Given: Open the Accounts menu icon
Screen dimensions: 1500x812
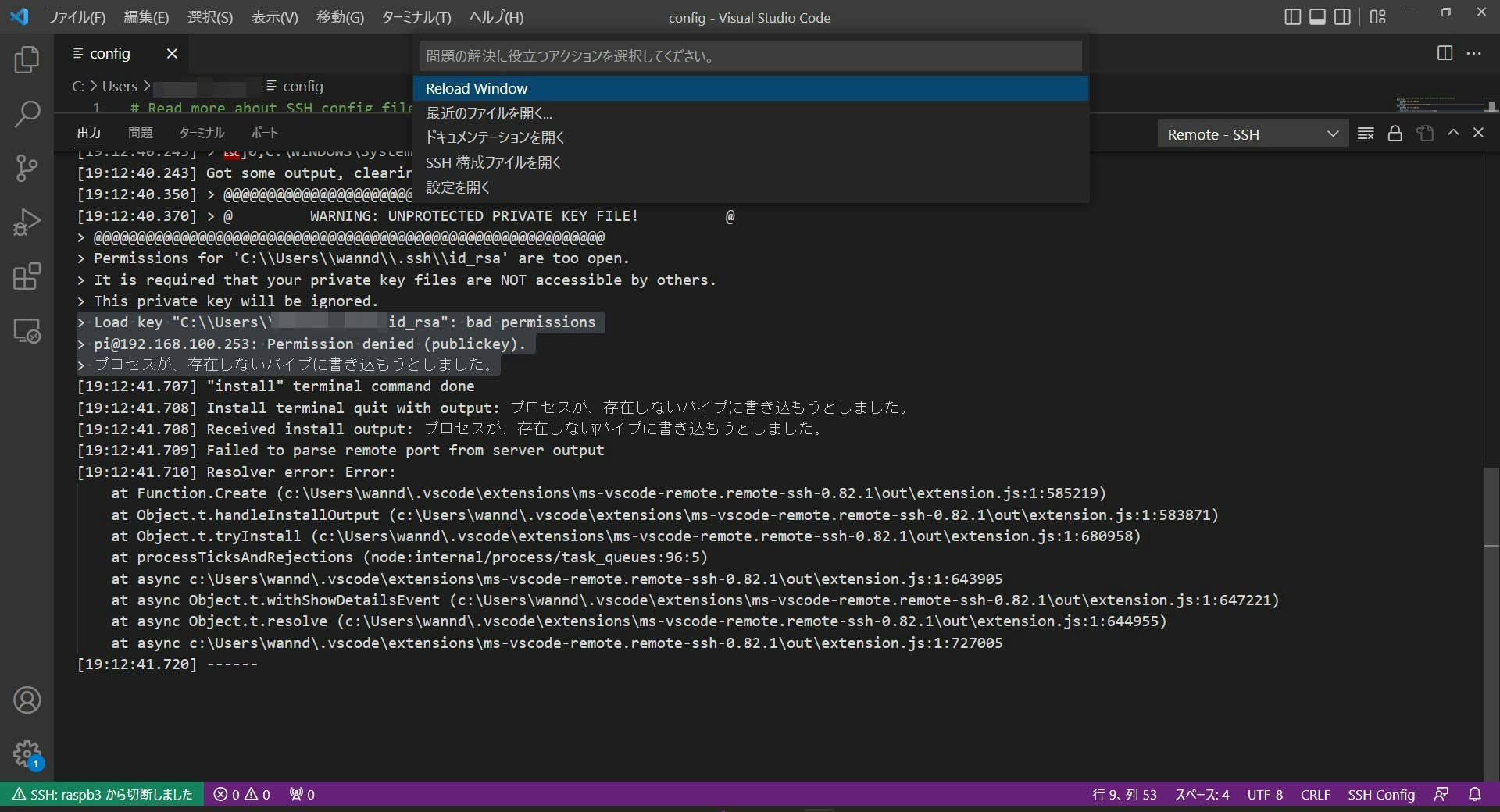Looking at the screenshot, I should coord(27,700).
